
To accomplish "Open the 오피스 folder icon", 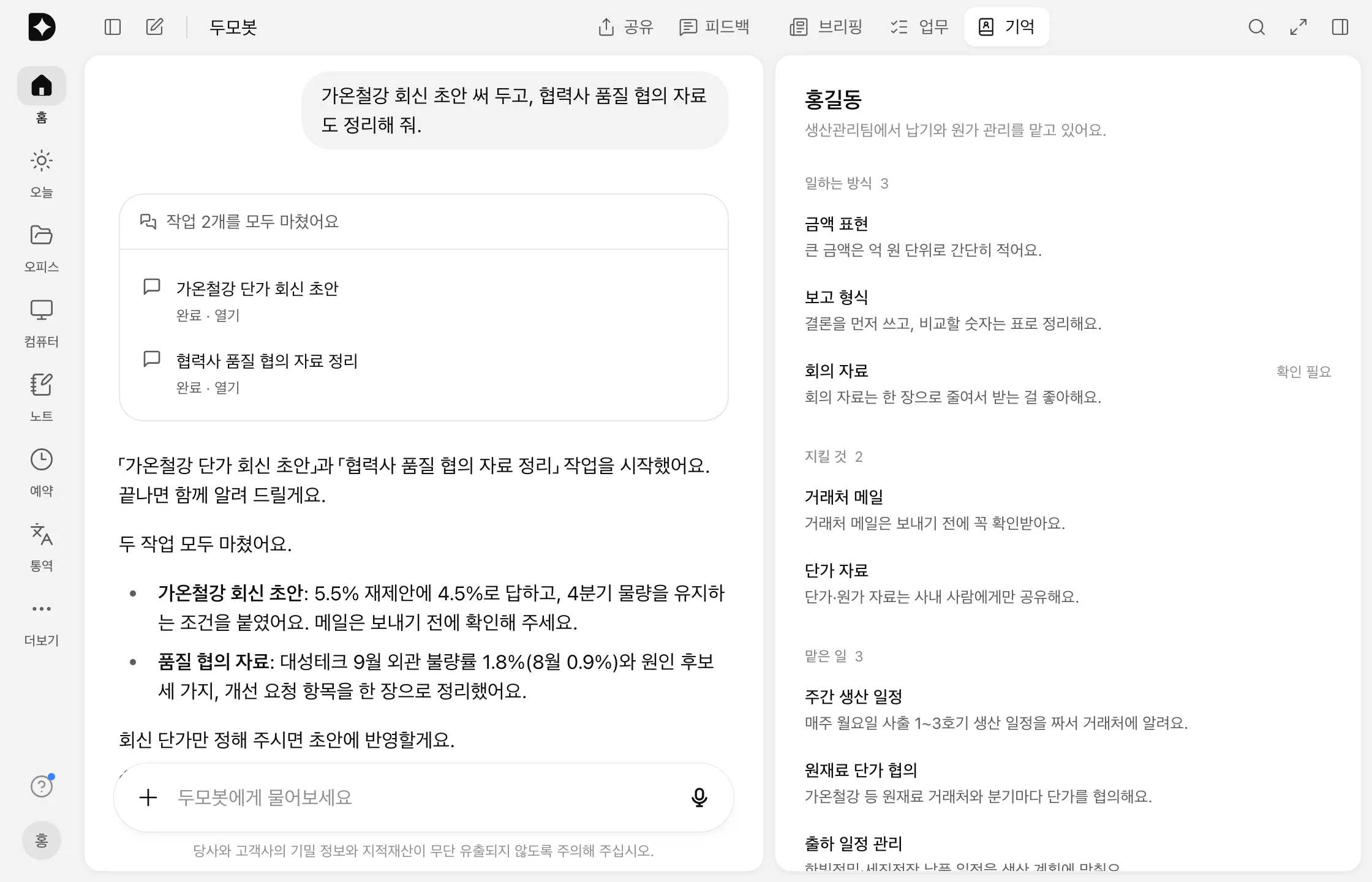I will tap(42, 235).
